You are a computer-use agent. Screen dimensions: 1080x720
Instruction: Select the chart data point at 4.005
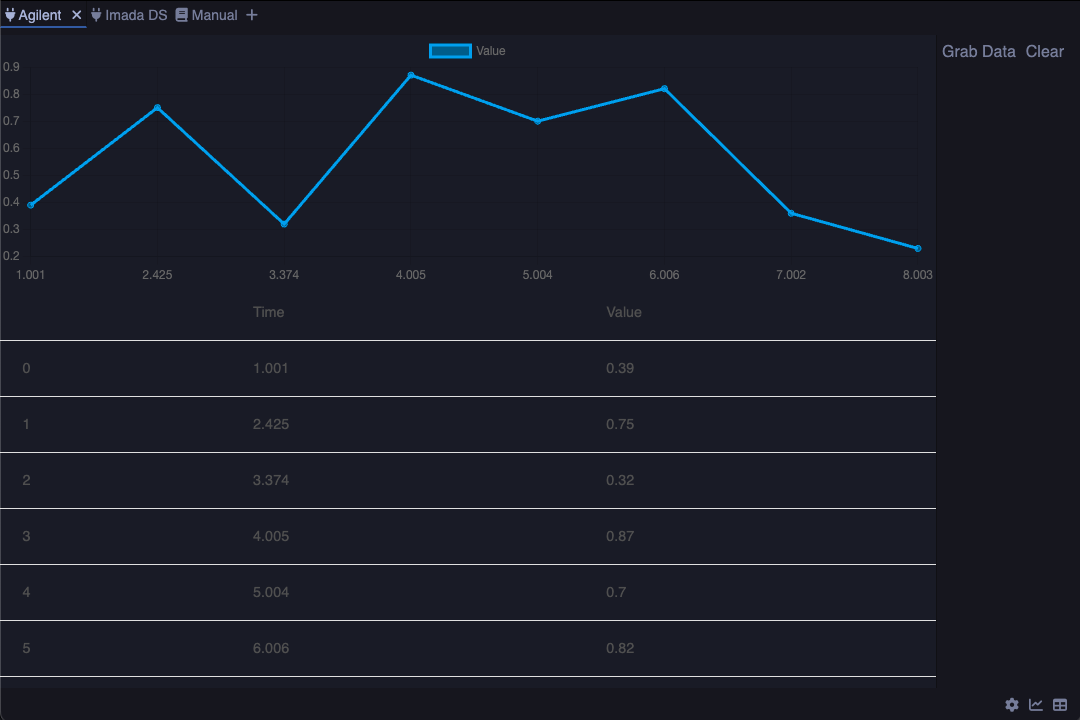[x=411, y=75]
